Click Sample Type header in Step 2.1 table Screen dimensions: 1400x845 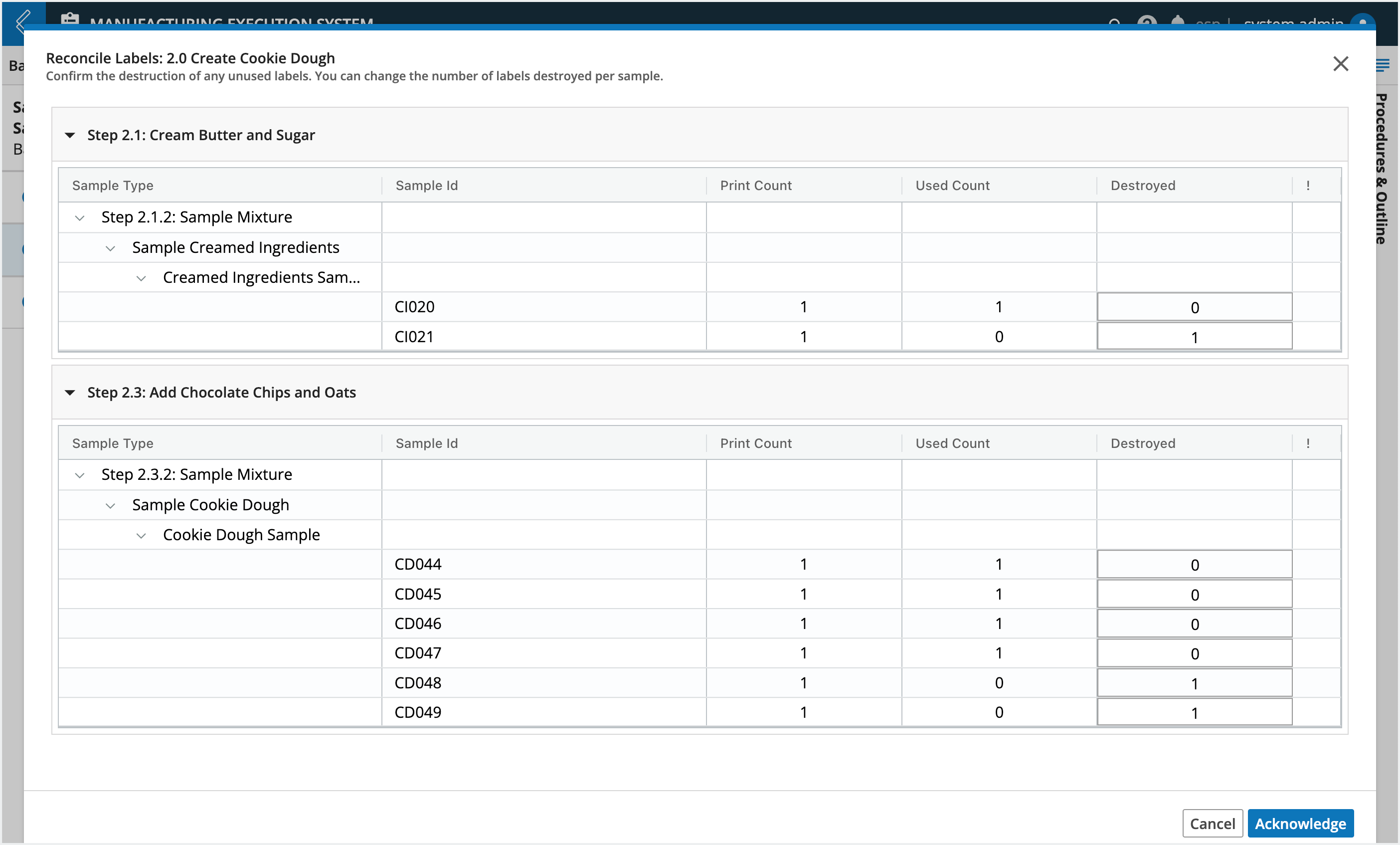pos(113,186)
